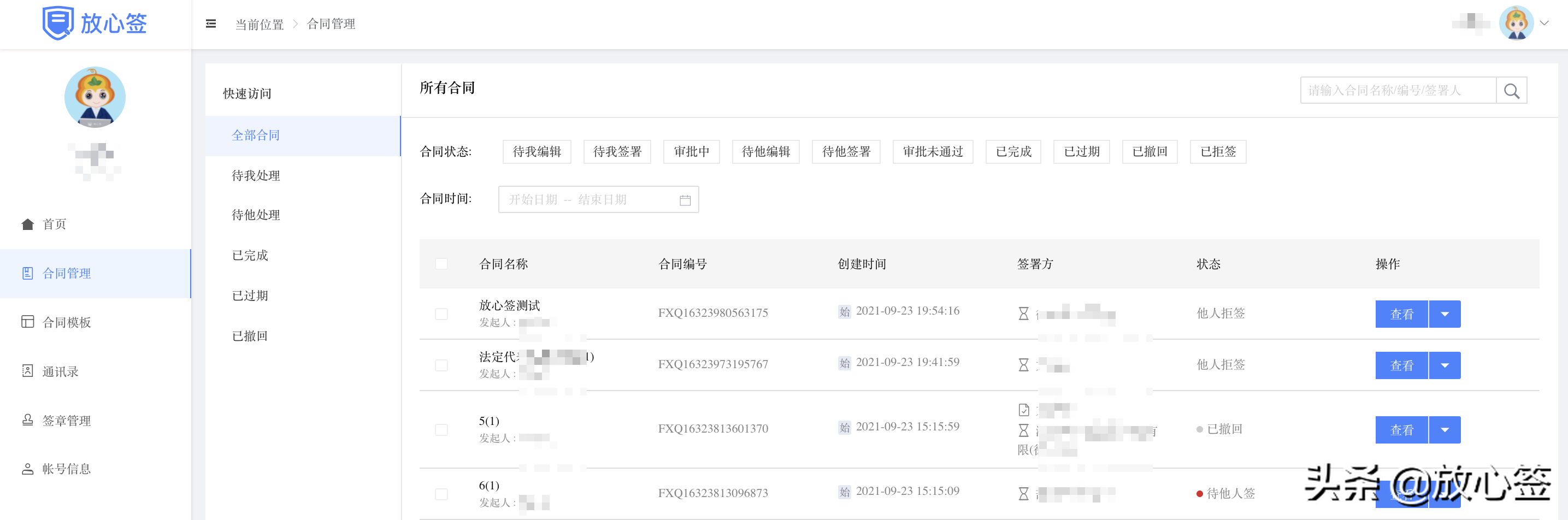Click the 帐号信息 account icon
This screenshot has width=1568, height=520.
(x=27, y=469)
